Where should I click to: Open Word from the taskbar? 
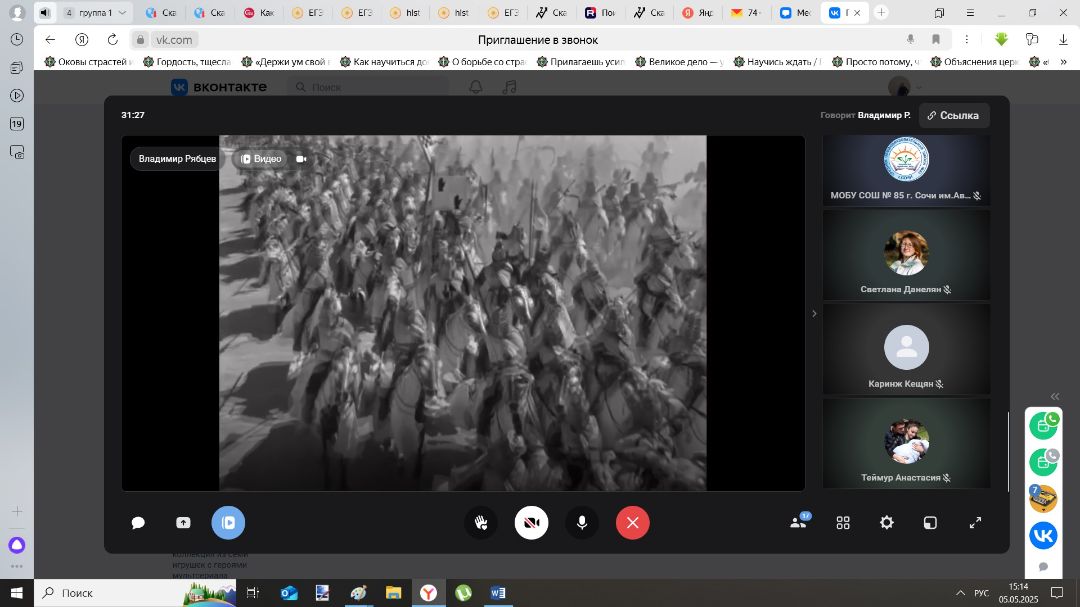click(497, 593)
